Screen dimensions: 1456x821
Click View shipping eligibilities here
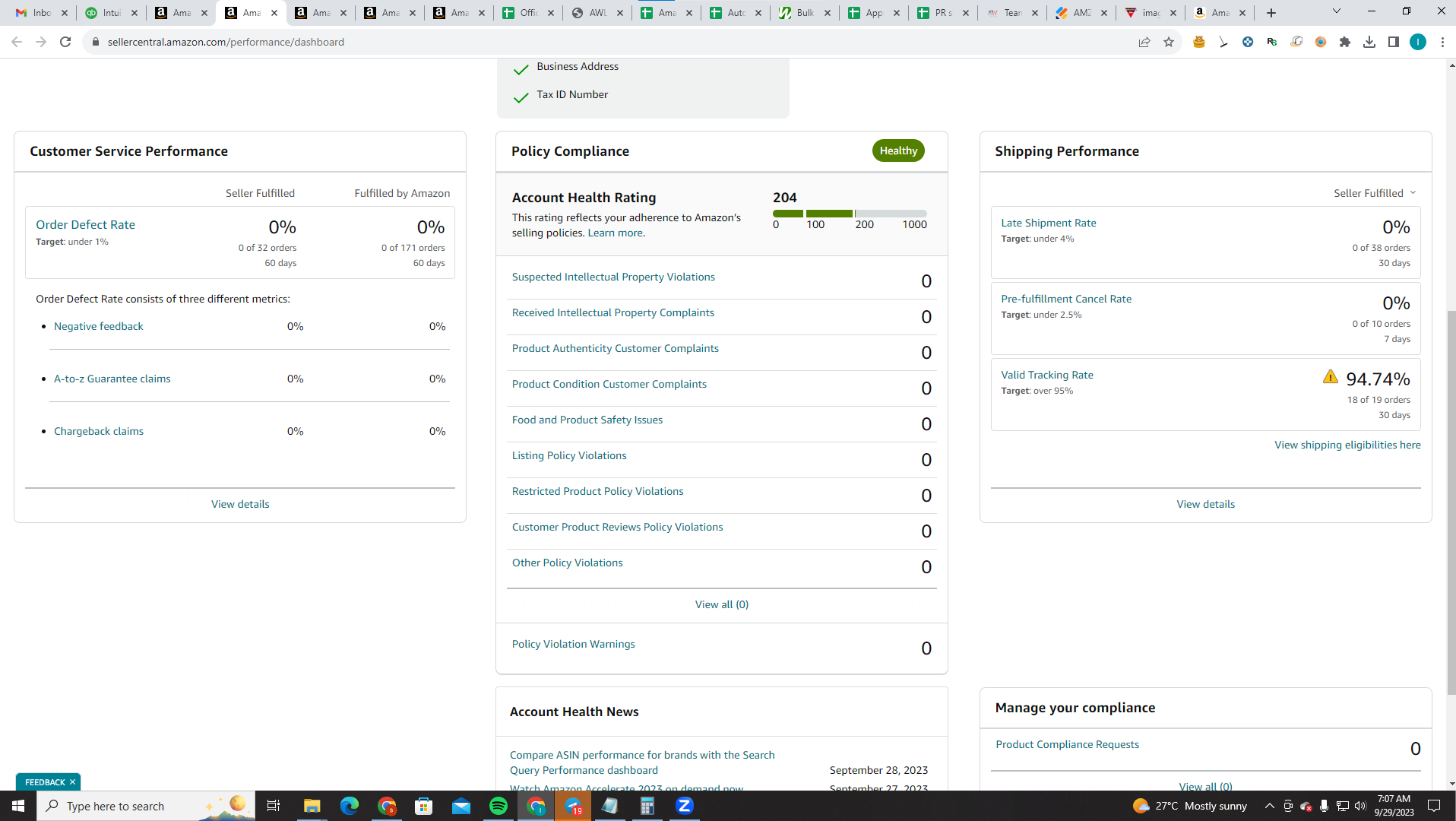pyautogui.click(x=1347, y=445)
